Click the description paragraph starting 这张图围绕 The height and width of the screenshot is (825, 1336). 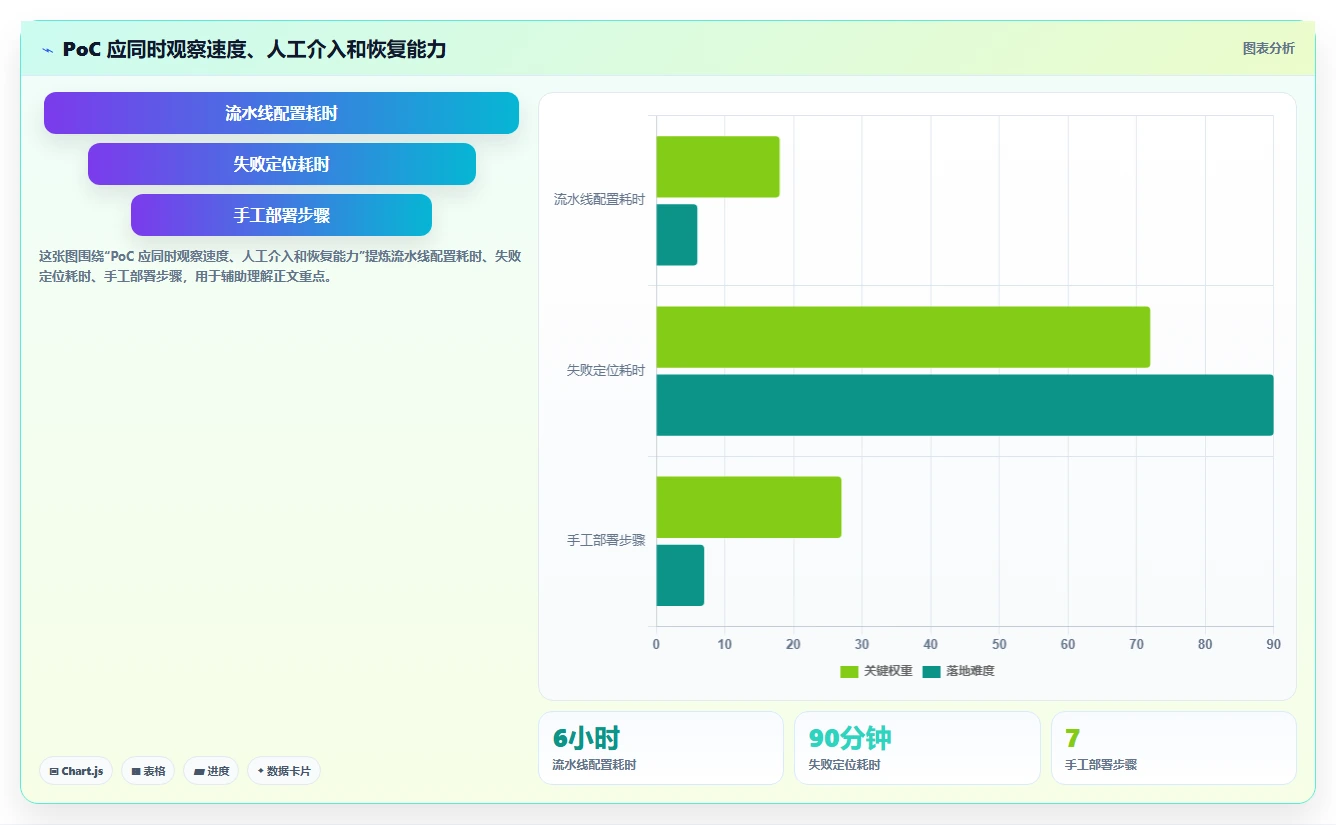pyautogui.click(x=280, y=266)
